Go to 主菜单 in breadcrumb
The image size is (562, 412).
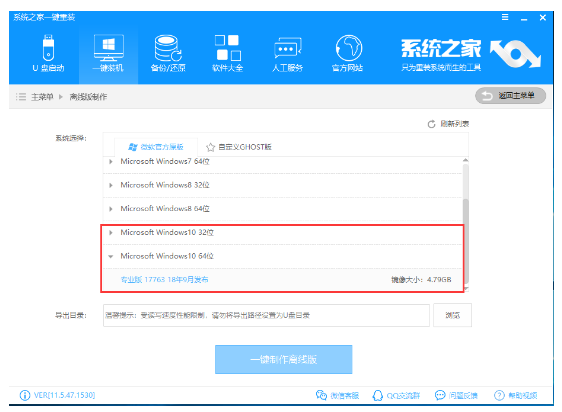tap(42, 97)
